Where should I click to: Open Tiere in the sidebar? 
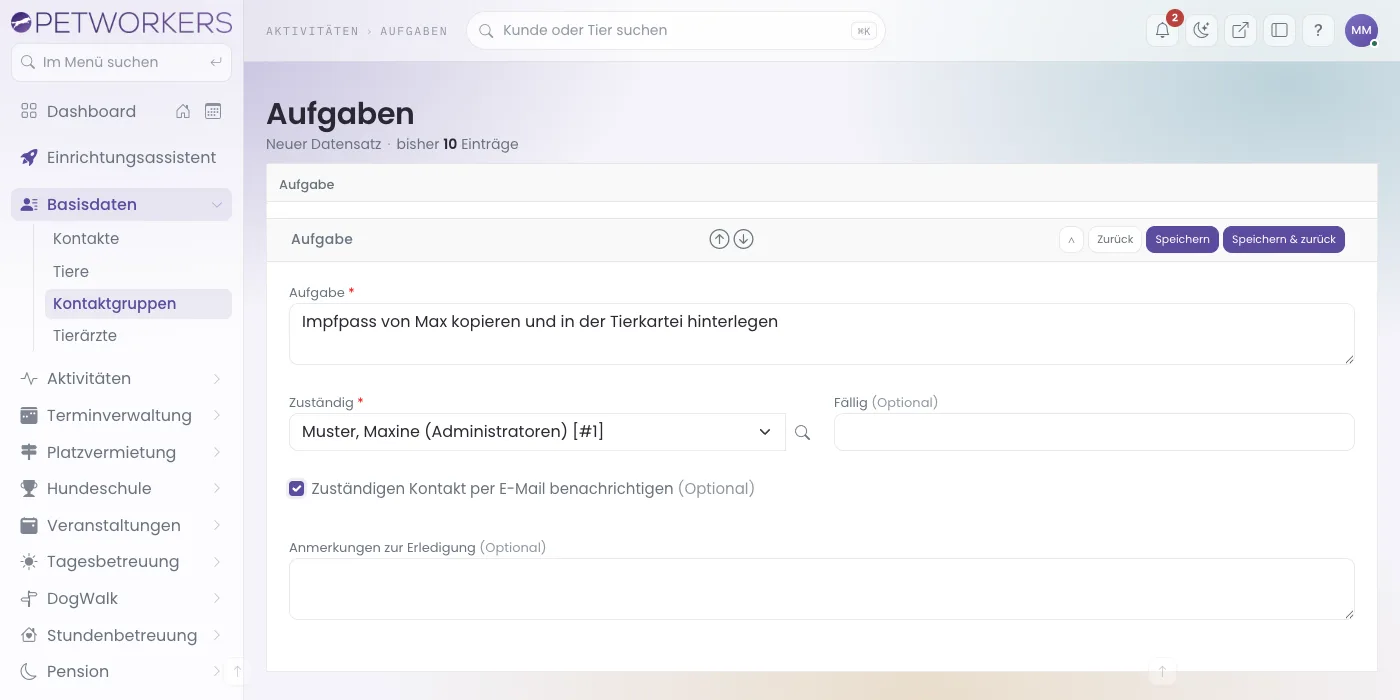coord(71,271)
